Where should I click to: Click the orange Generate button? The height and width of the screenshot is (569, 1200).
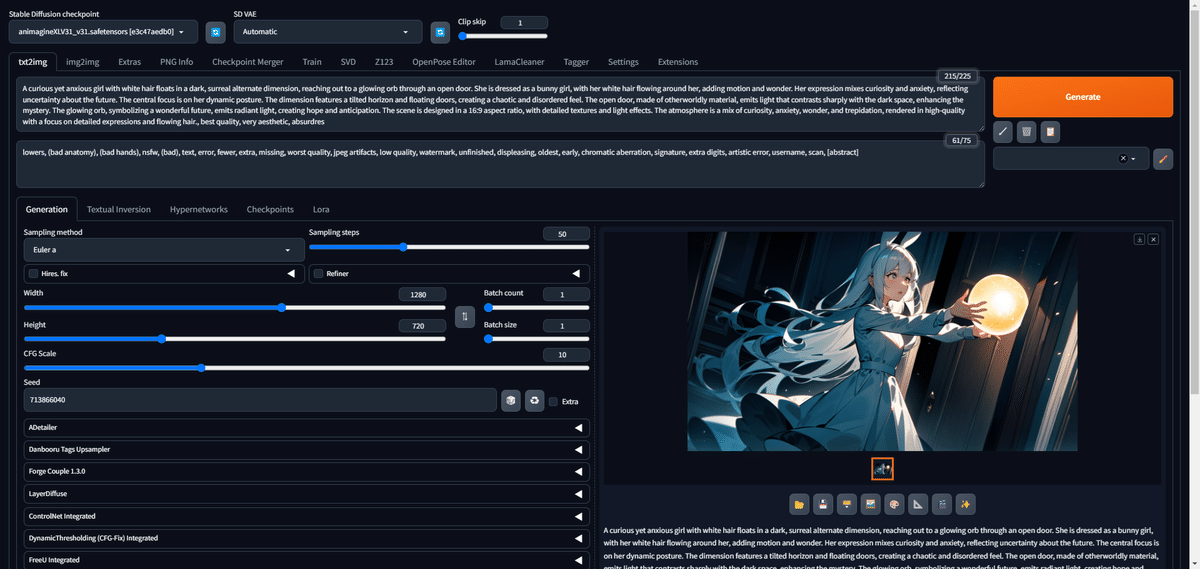point(1083,97)
